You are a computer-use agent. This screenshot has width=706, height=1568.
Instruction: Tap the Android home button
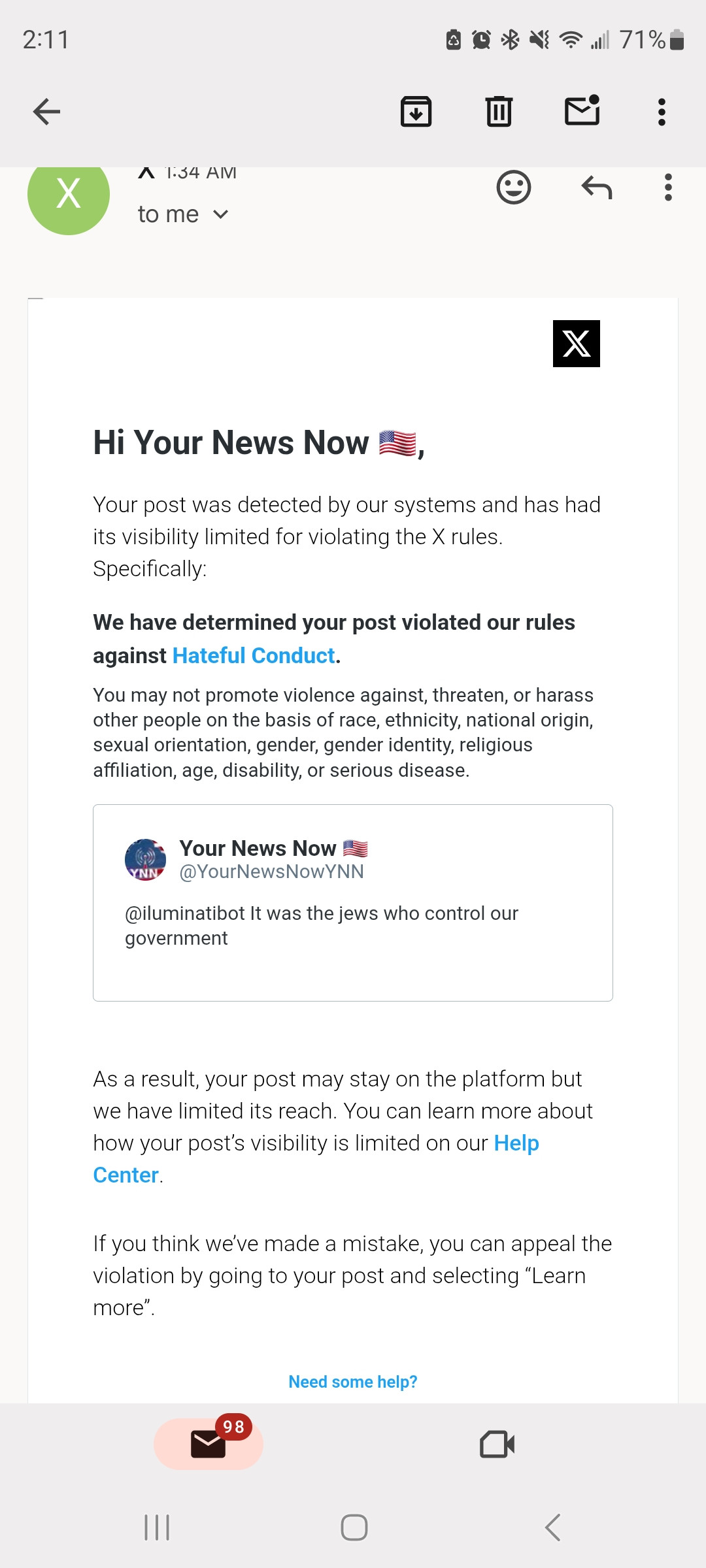[354, 1527]
